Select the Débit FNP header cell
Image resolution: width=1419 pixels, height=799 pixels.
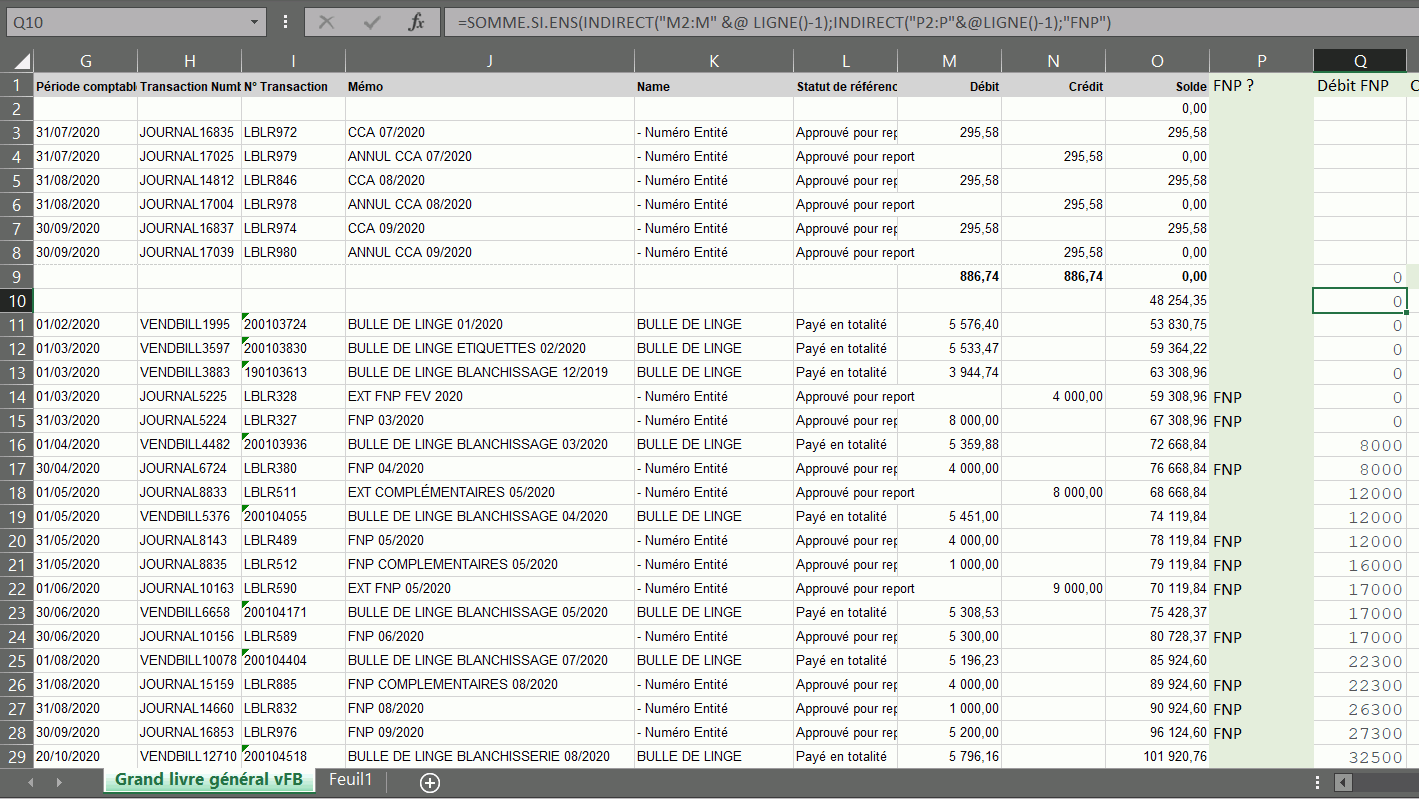[x=1359, y=86]
